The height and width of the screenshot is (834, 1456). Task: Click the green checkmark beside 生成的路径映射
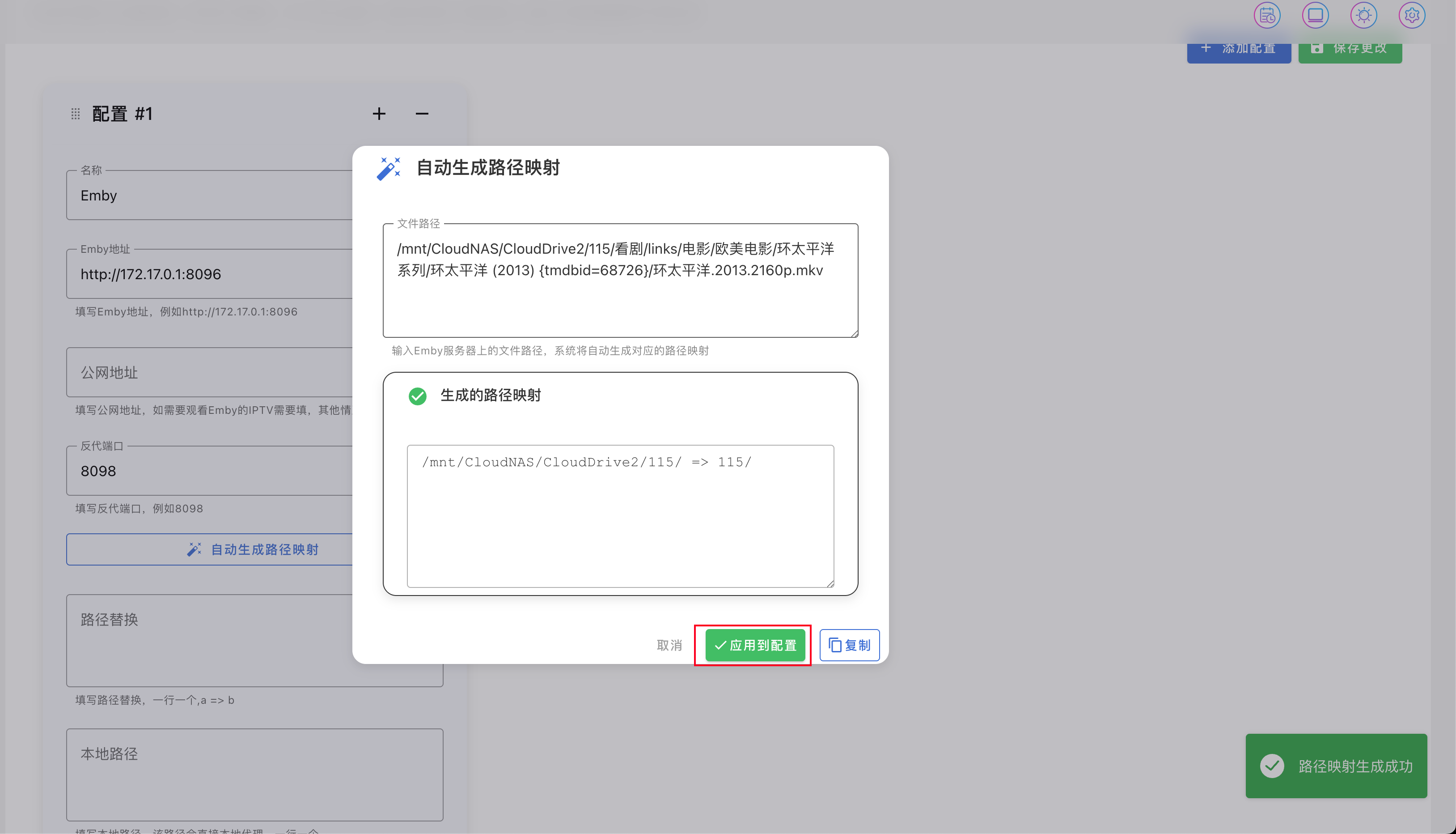[417, 396]
